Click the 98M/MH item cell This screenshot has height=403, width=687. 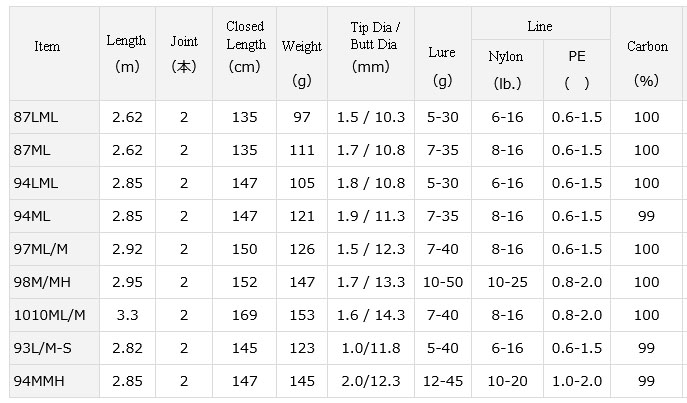[54, 282]
